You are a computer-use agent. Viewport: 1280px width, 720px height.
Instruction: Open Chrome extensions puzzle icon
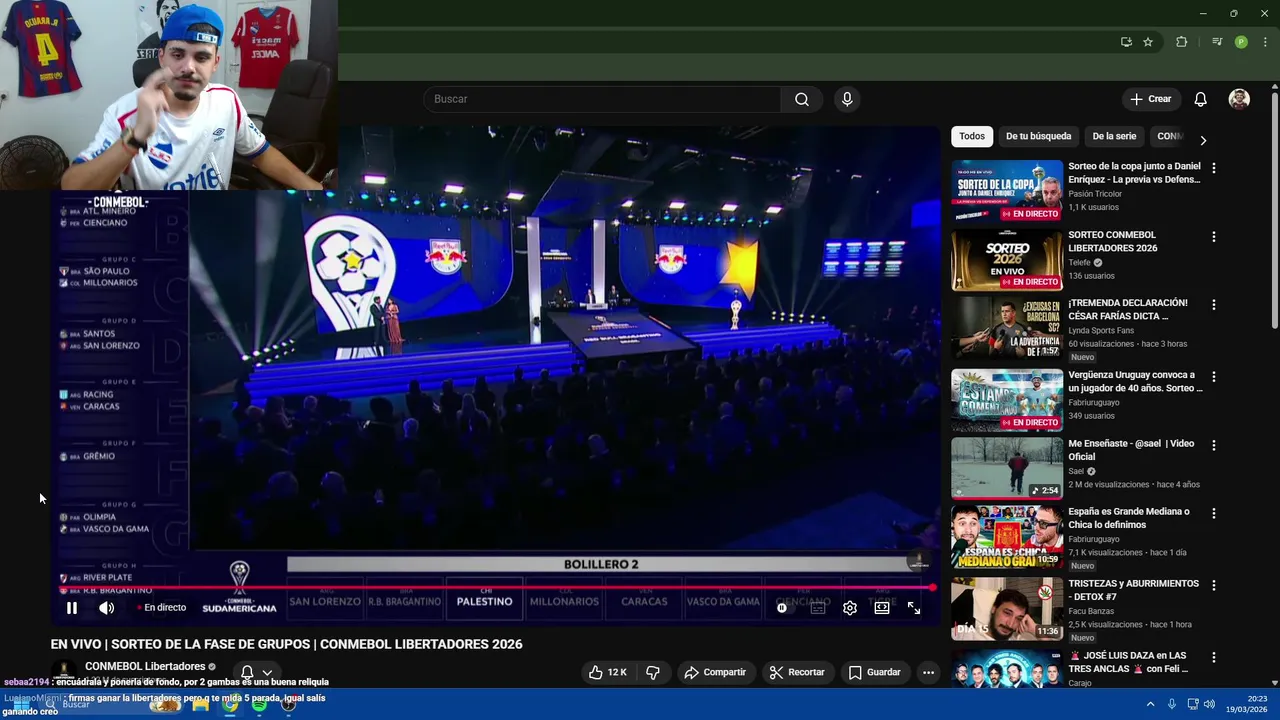coord(1182,42)
